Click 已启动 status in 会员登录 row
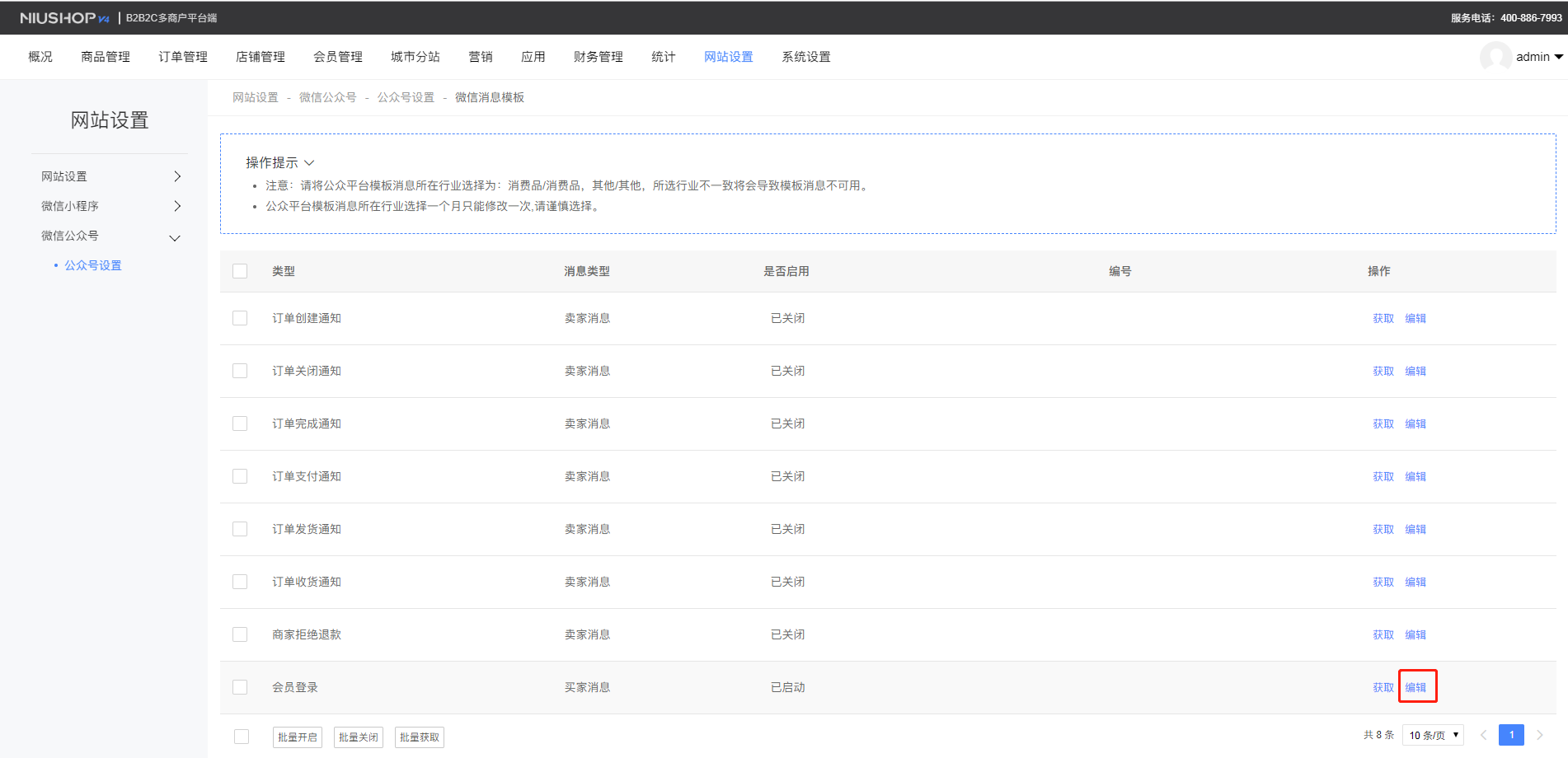 click(787, 687)
